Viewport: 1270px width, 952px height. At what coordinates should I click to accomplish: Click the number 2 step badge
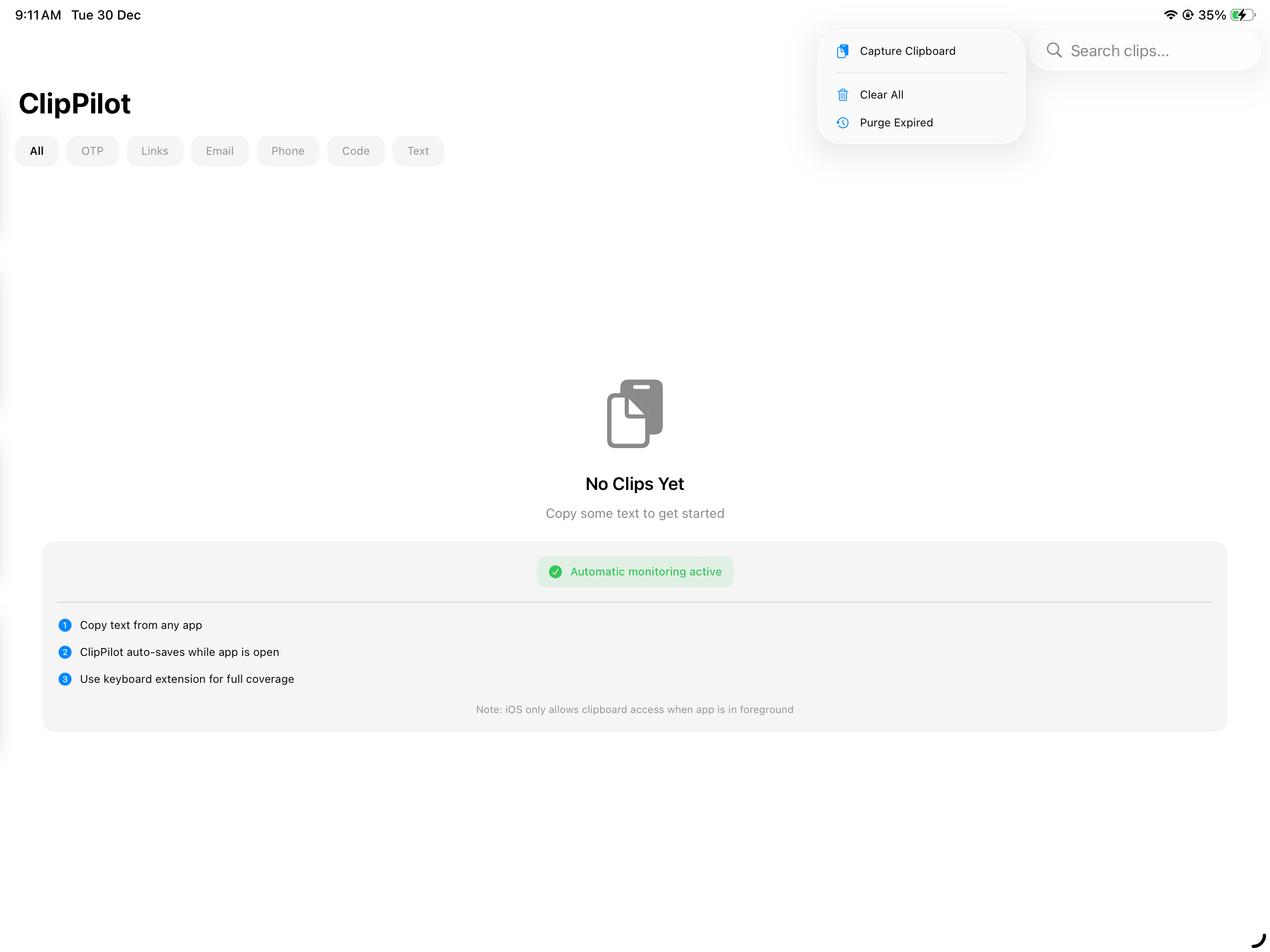click(65, 652)
